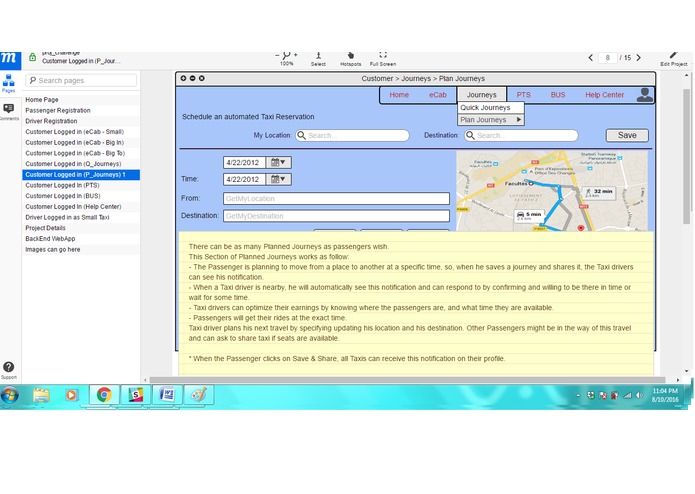695x494 pixels.
Task: Select Customer Logged in (P_Journeys) 1 page
Action: coord(81,175)
